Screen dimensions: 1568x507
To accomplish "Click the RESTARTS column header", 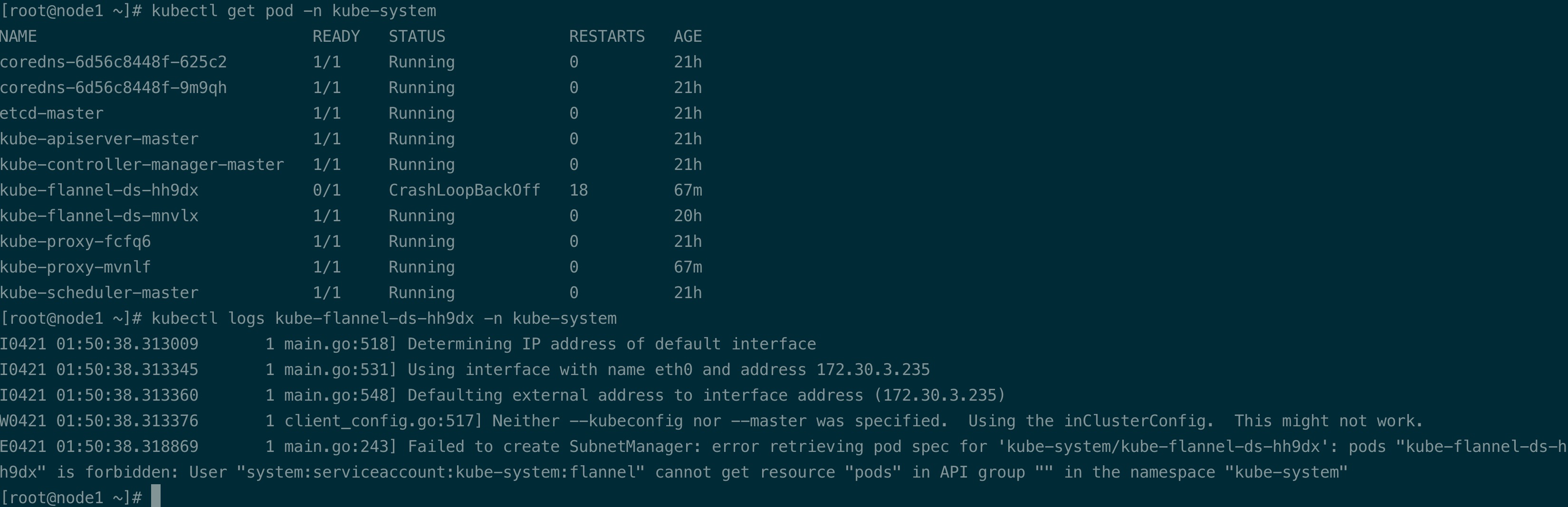I will pos(606,37).
